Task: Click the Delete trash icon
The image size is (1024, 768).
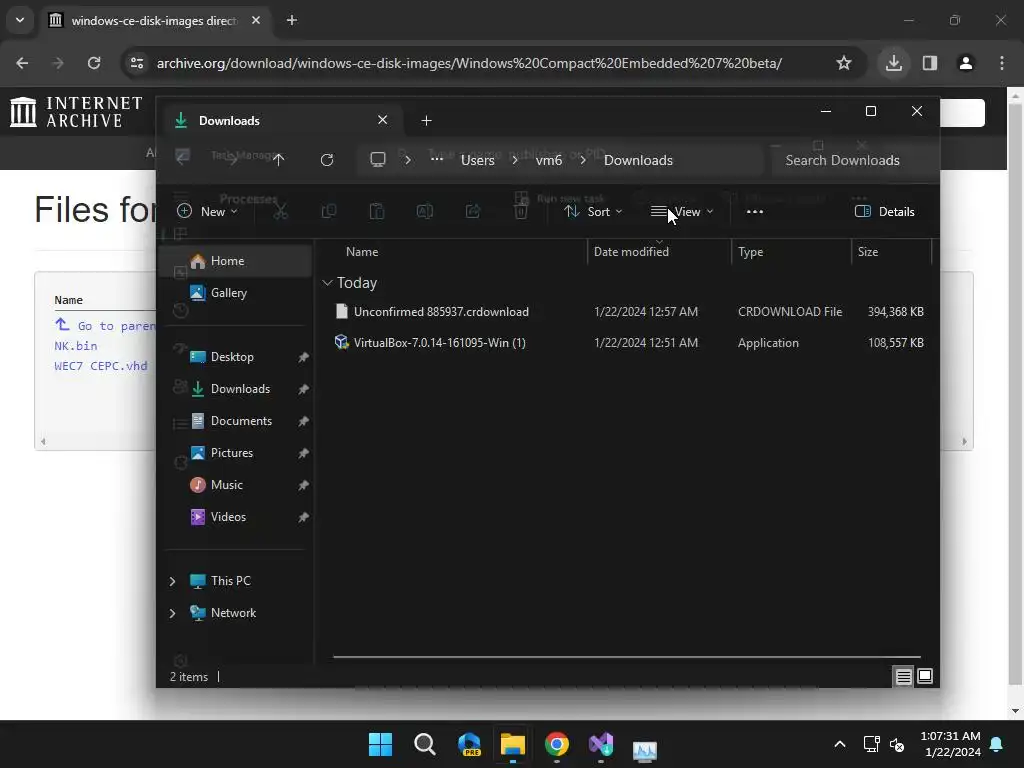Action: pos(521,211)
